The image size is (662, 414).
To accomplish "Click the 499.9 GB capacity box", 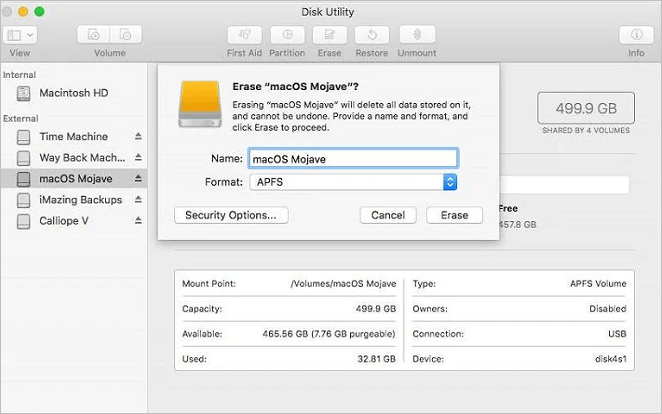I will tap(586, 108).
